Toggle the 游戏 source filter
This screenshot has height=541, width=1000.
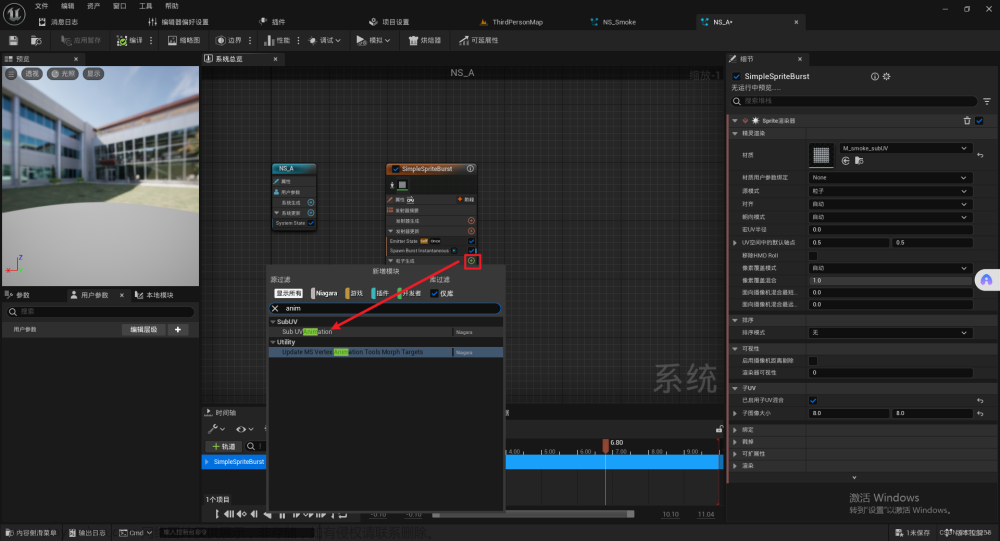(x=355, y=293)
